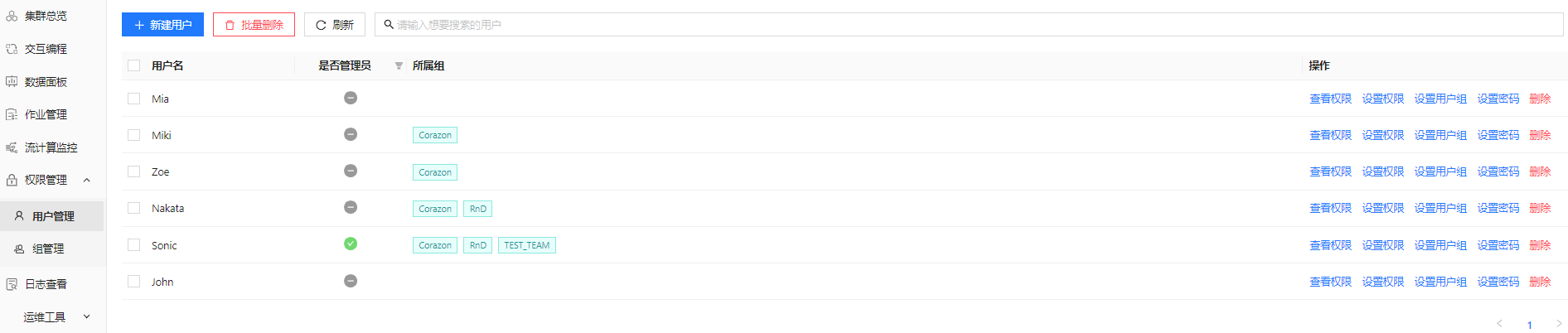
Task: Expand the 运维工具 menu section
Action: click(87, 316)
